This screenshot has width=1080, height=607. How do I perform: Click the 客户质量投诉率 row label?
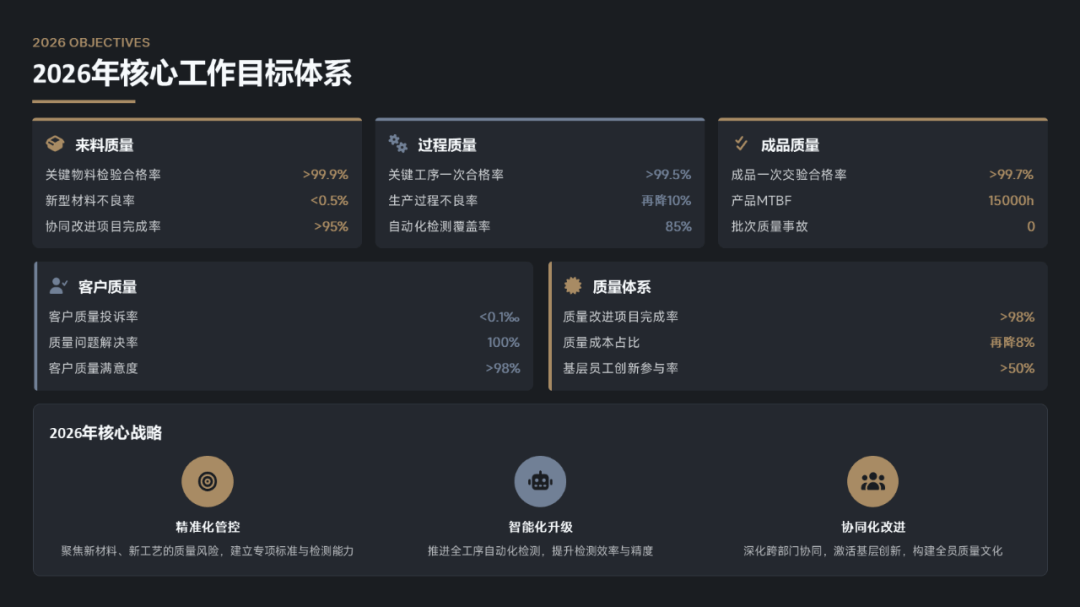point(93,317)
